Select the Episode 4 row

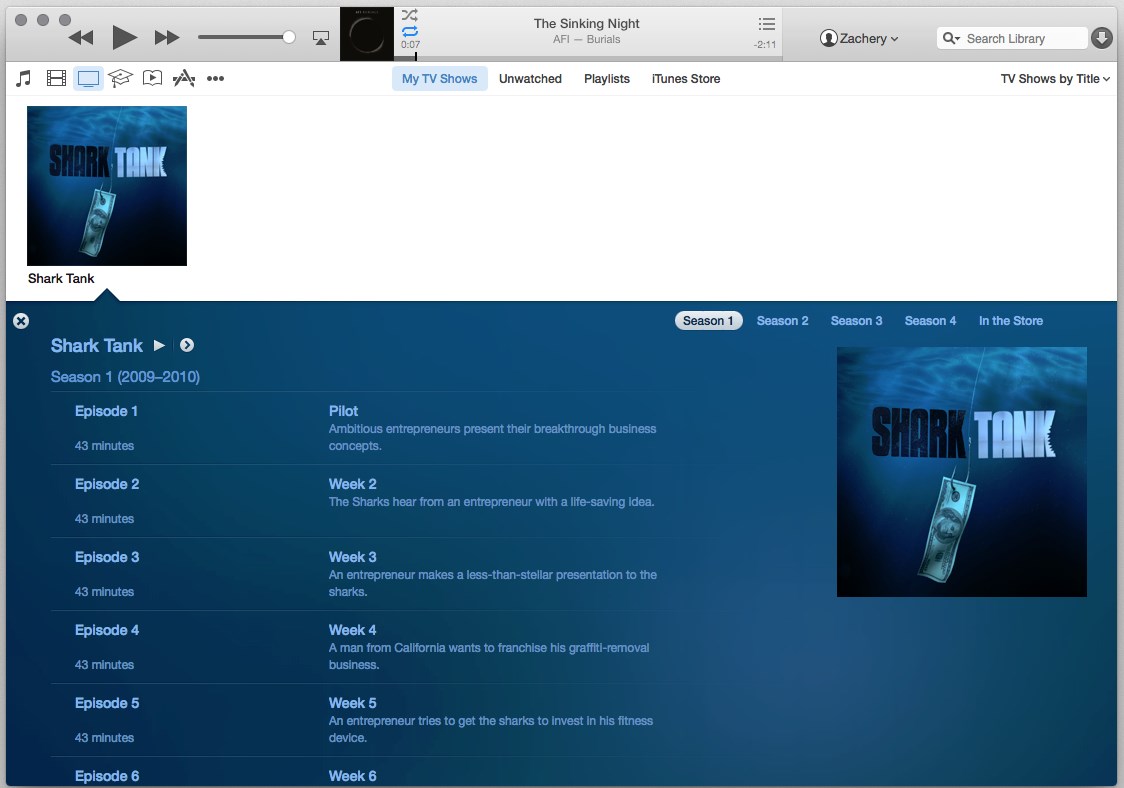pyautogui.click(x=366, y=647)
